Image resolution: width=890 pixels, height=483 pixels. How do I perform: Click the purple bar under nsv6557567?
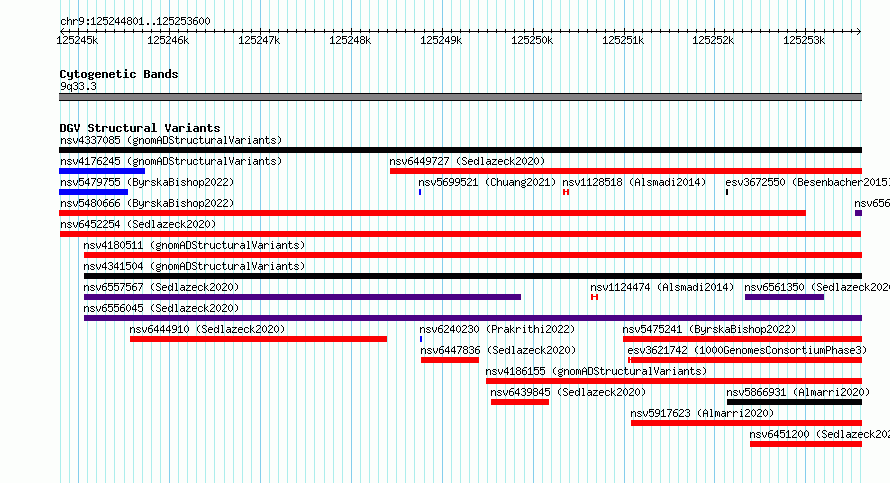(x=303, y=297)
